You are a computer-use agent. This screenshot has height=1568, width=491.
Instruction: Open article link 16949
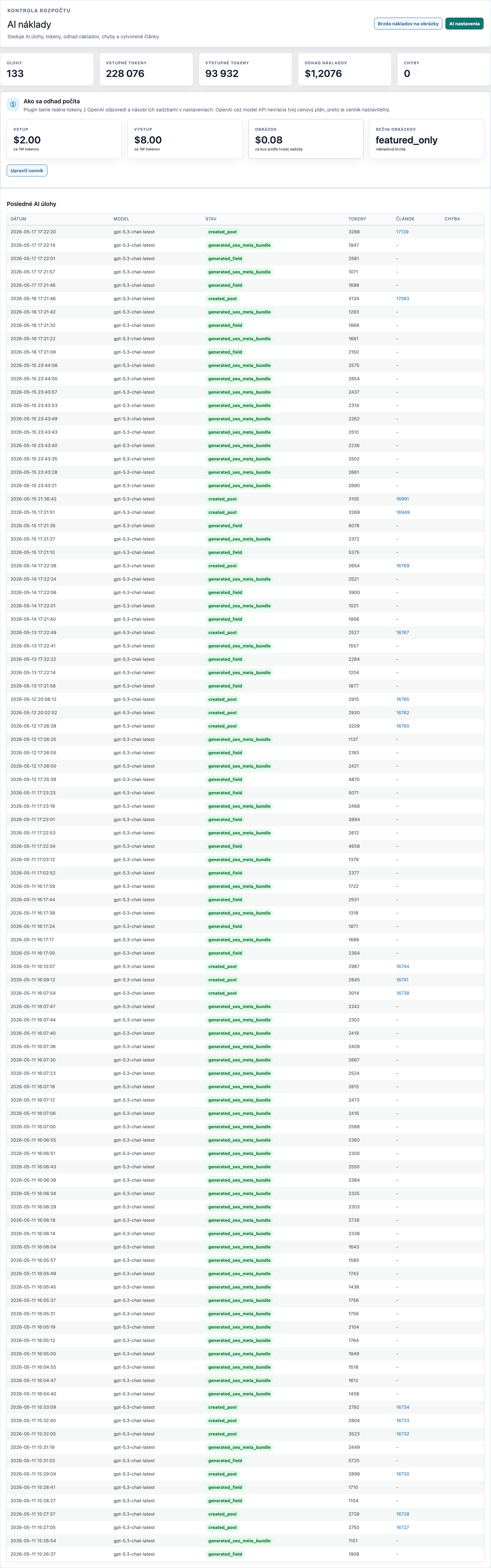[x=403, y=512]
